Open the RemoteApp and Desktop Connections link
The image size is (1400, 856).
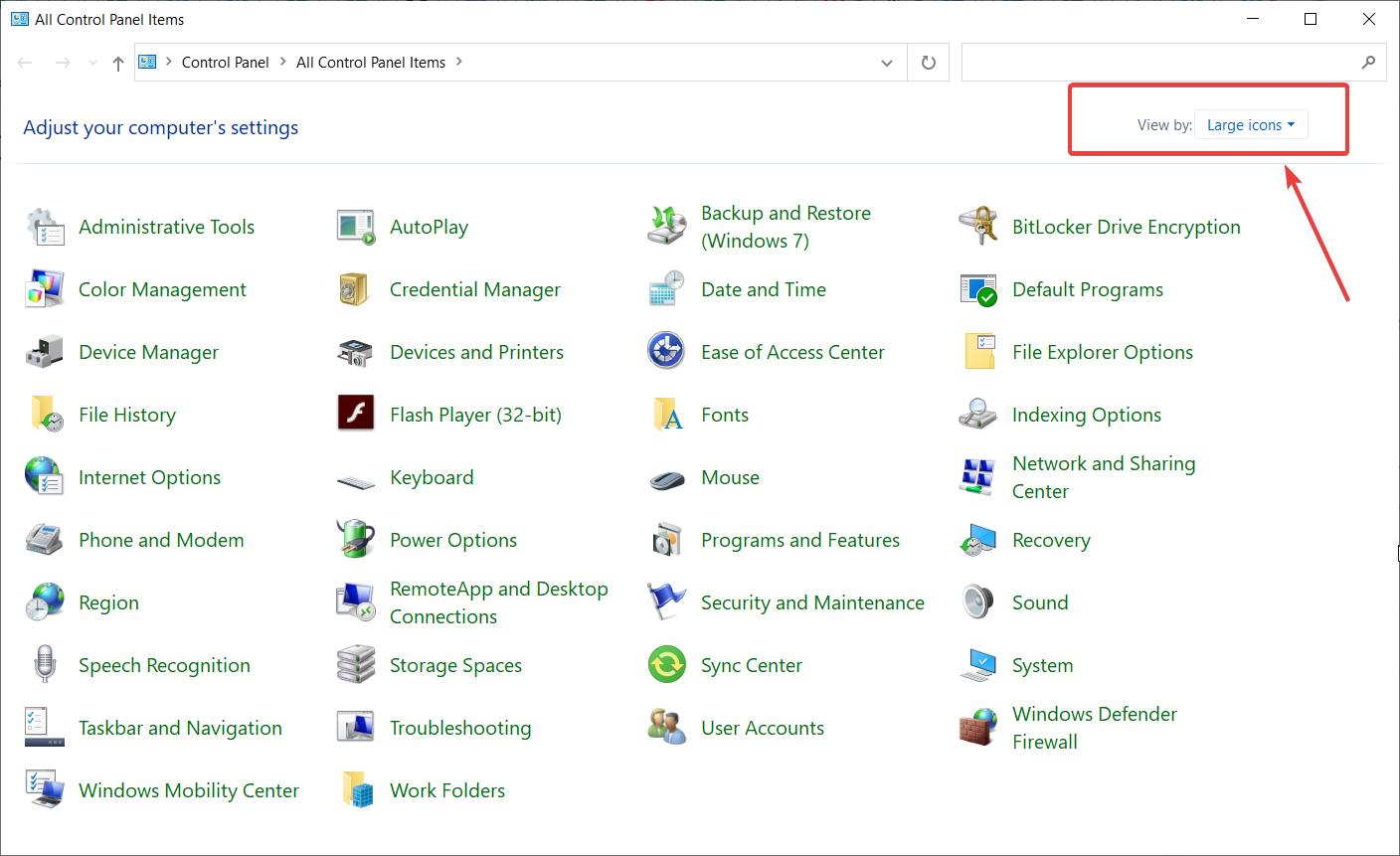click(x=499, y=602)
